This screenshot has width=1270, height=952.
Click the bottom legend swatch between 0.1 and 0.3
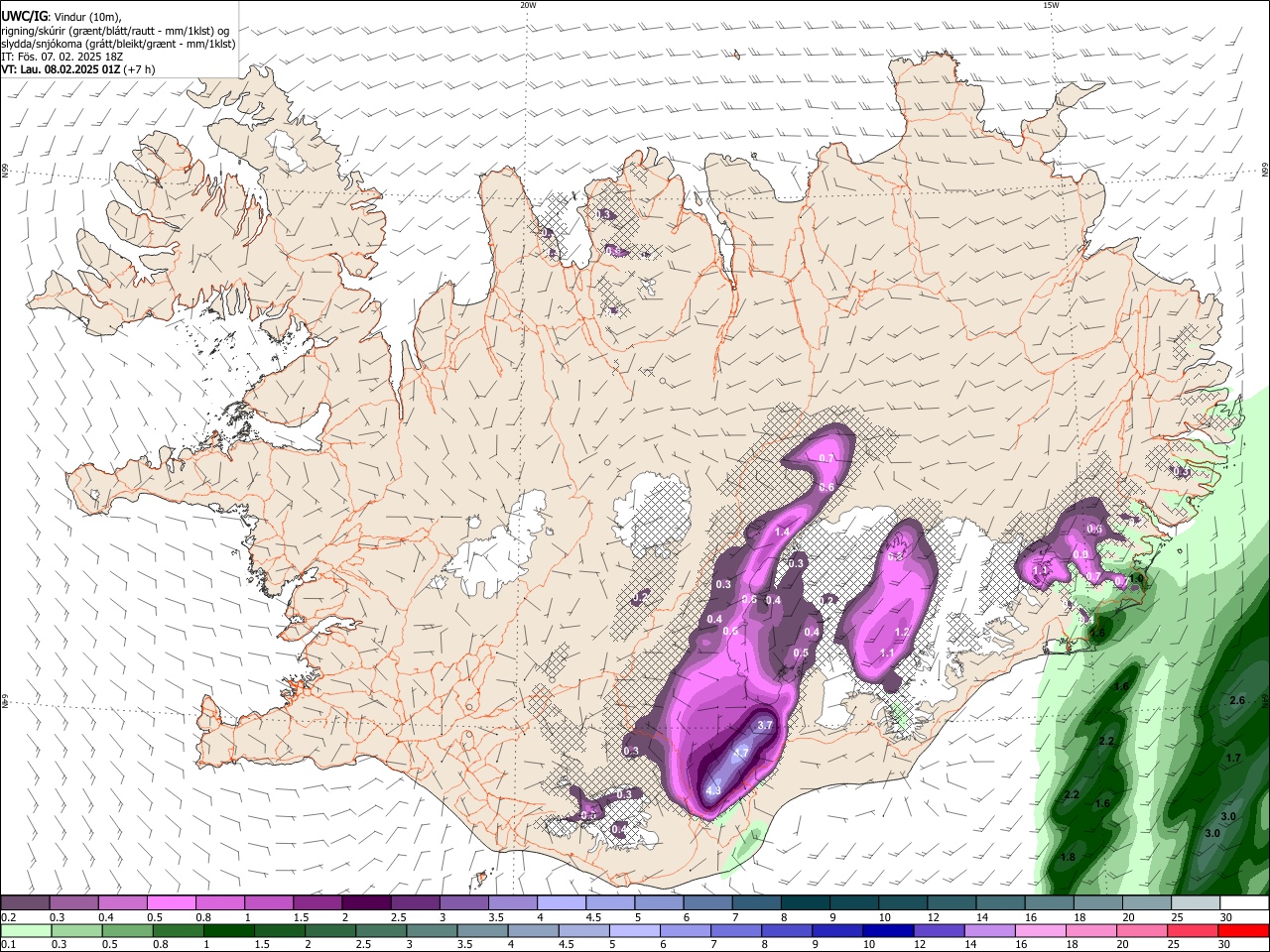coord(26,931)
